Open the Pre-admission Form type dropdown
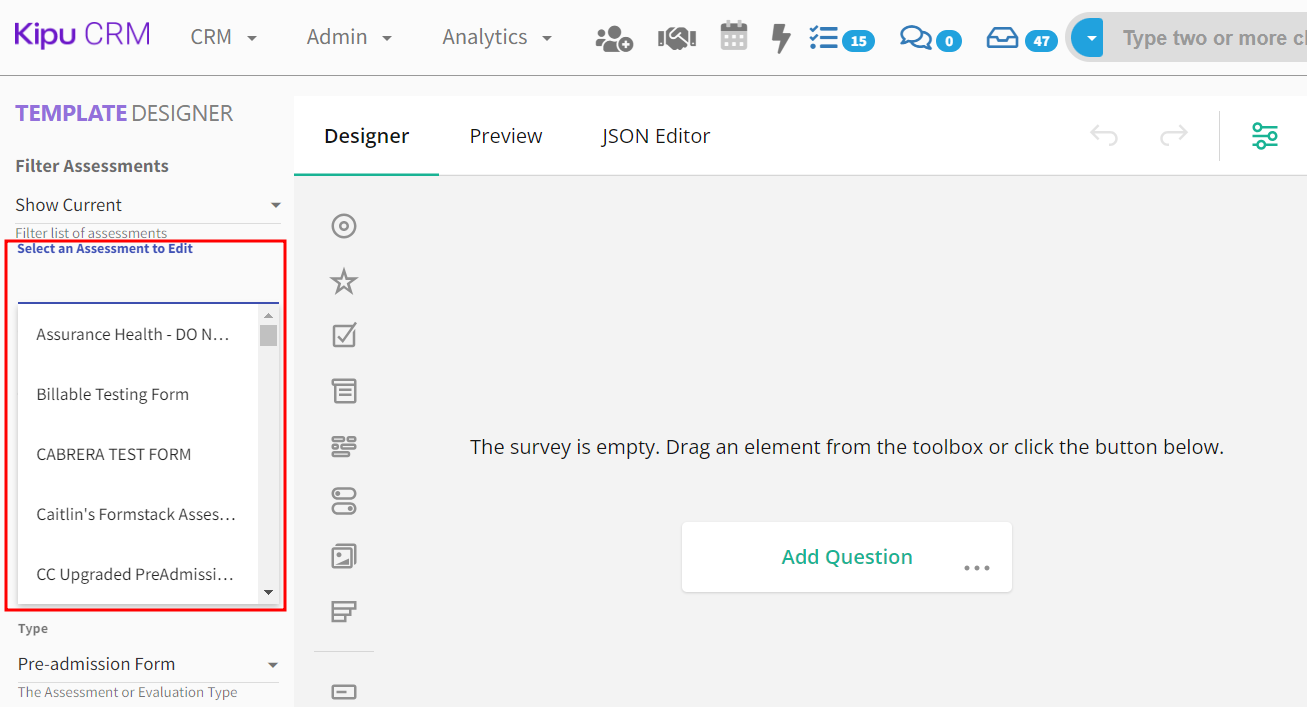The width and height of the screenshot is (1307, 707). [x=147, y=664]
